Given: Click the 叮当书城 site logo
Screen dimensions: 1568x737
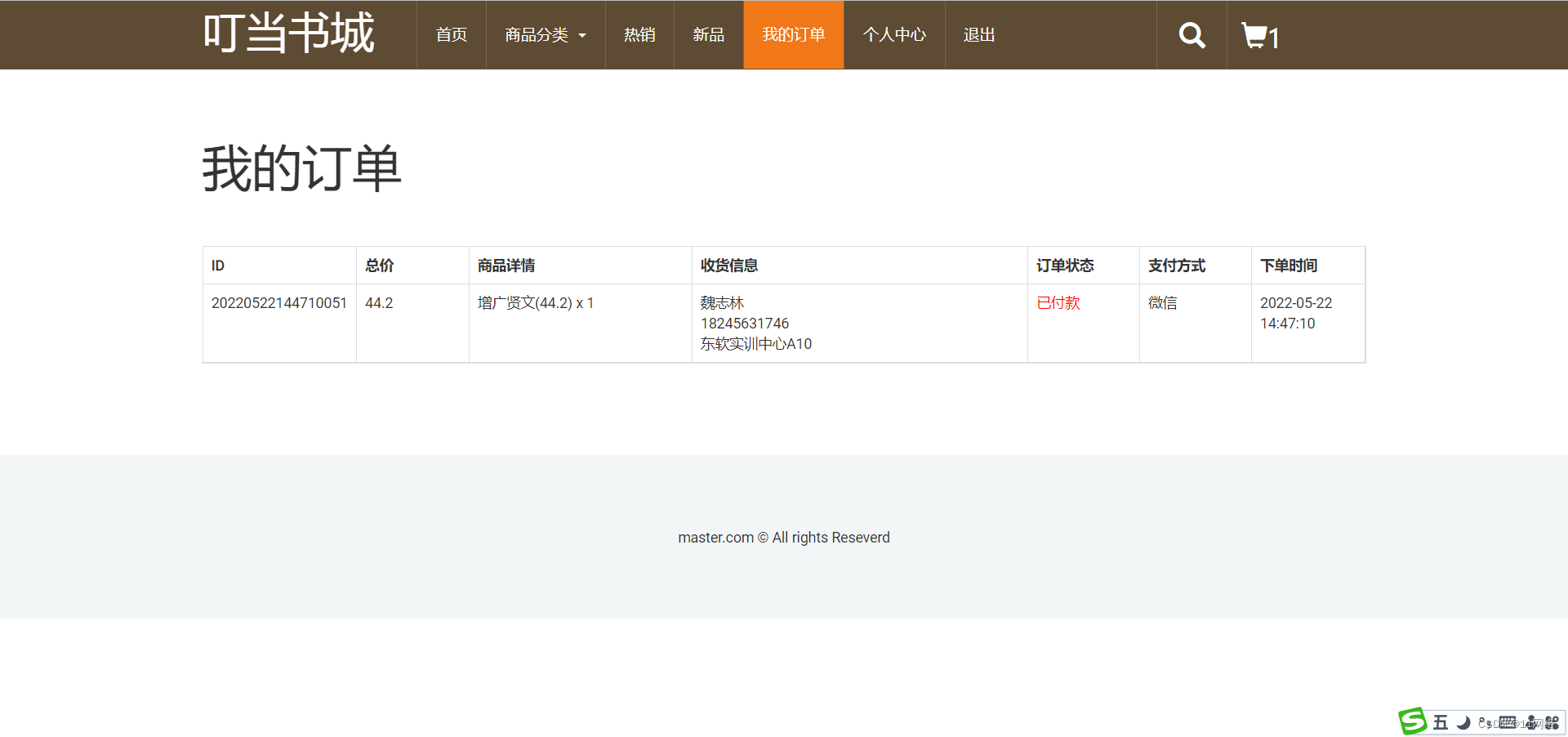Looking at the screenshot, I should point(289,33).
